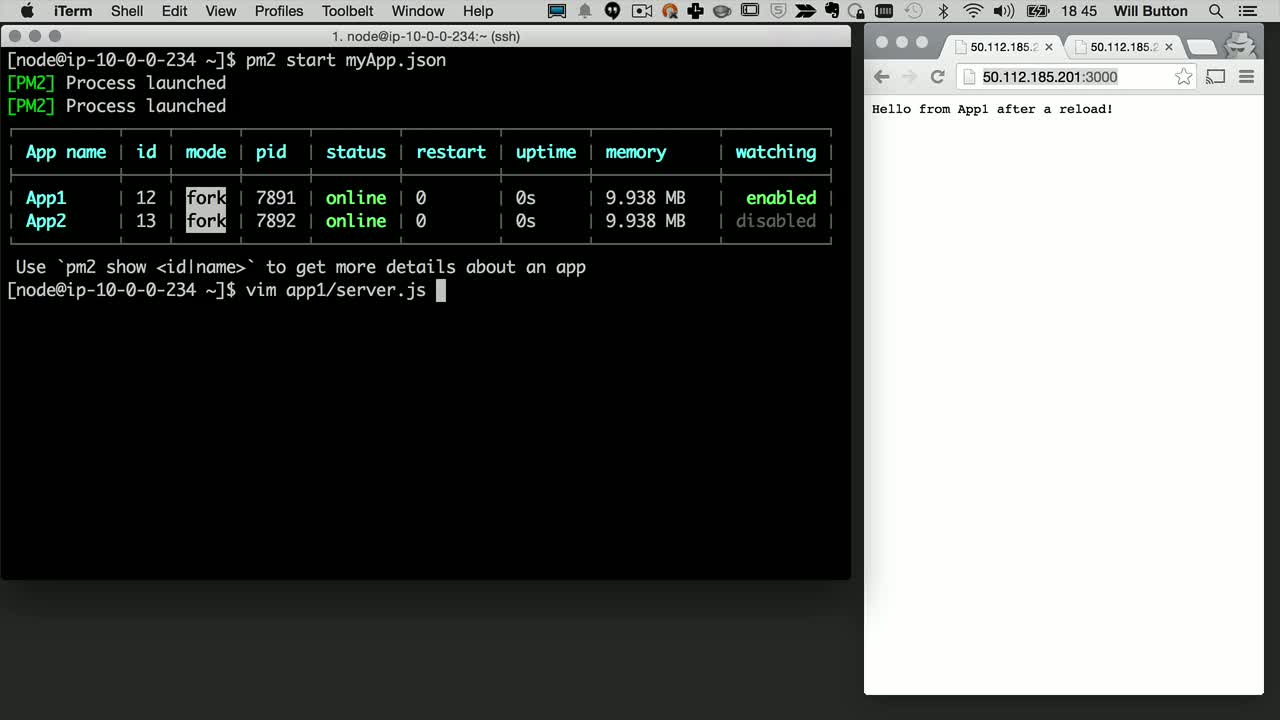1280x720 pixels.
Task: Open the Apple menu
Action: pyautogui.click(x=27, y=11)
